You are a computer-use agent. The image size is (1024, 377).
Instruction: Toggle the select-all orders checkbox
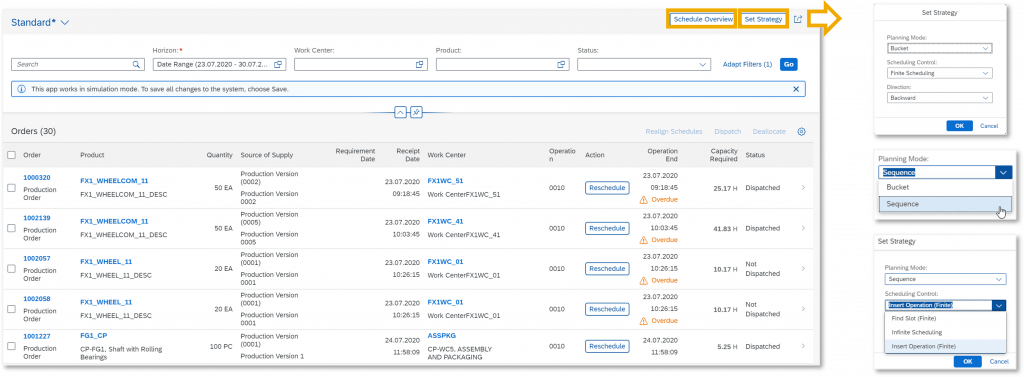(11, 155)
